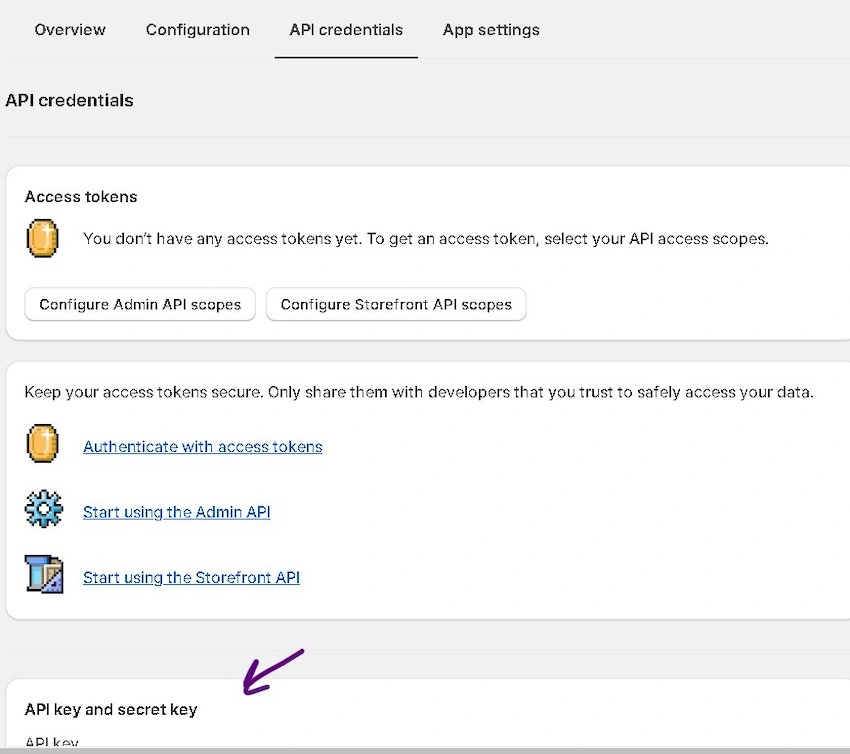
Task: Click the gear icon beside Admin API link
Action: coord(44,508)
